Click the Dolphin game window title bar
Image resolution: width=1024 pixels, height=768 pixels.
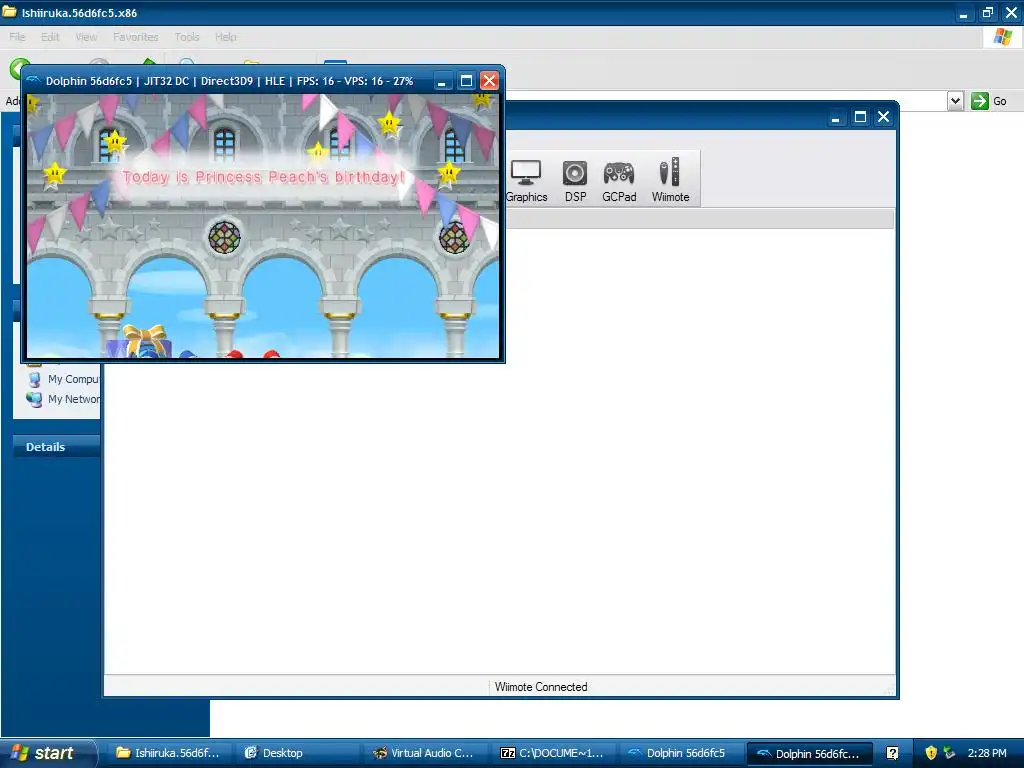click(x=229, y=81)
